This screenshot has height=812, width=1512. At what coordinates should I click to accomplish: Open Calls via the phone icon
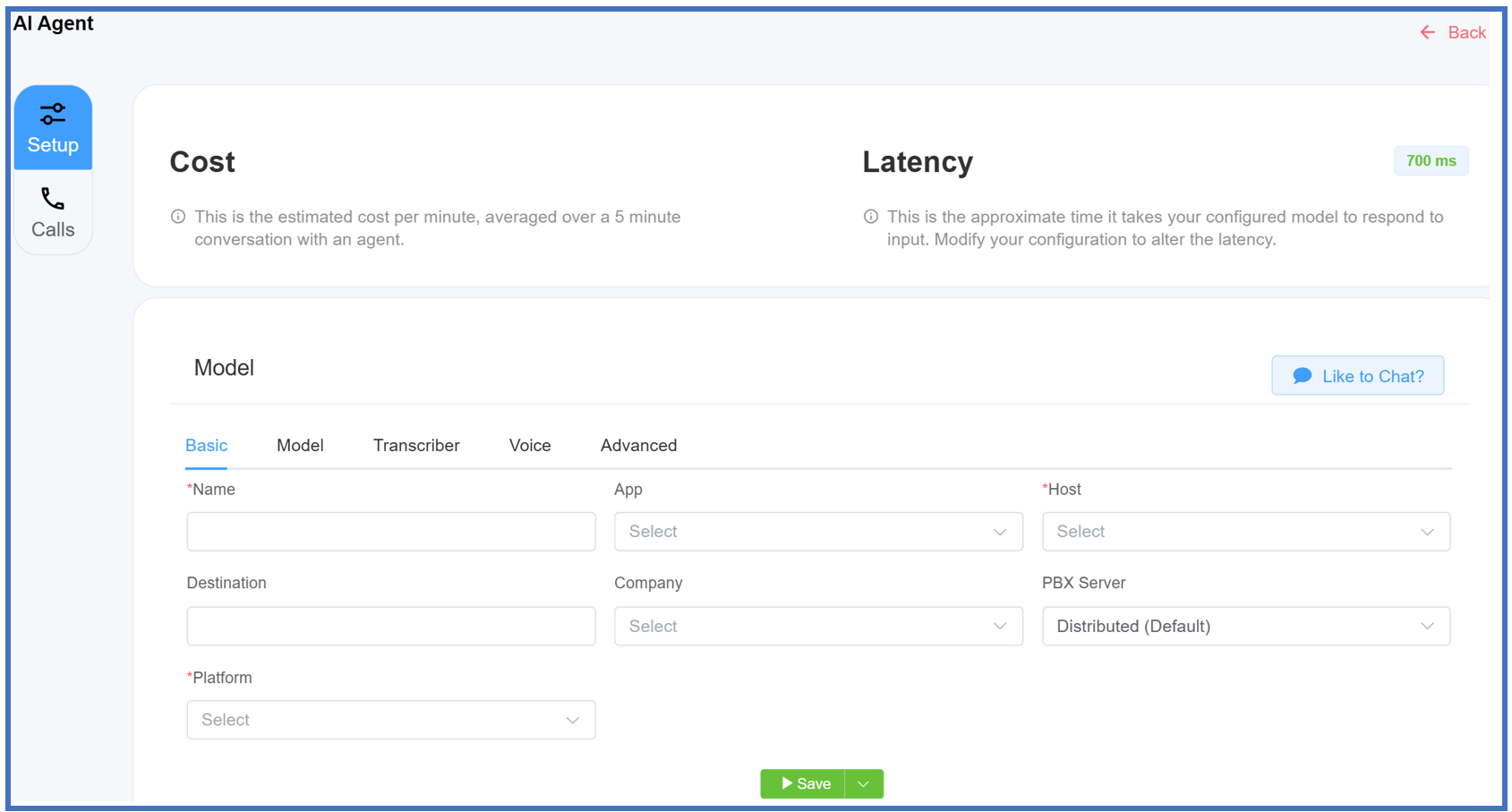[x=53, y=199]
